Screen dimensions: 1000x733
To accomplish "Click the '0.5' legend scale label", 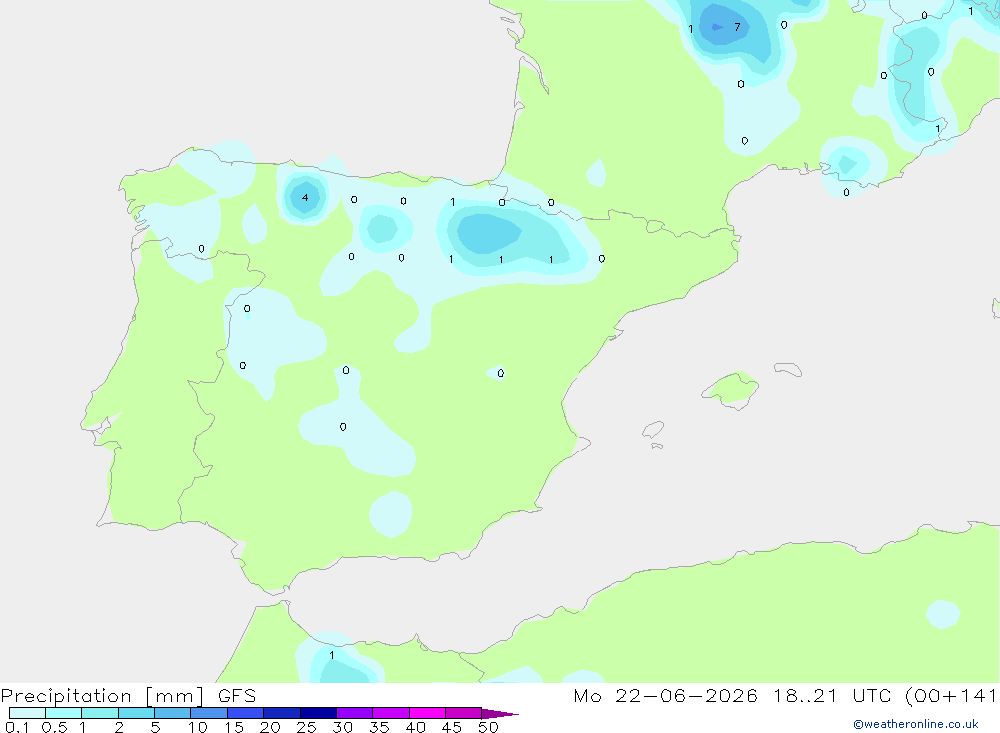I will (54, 727).
